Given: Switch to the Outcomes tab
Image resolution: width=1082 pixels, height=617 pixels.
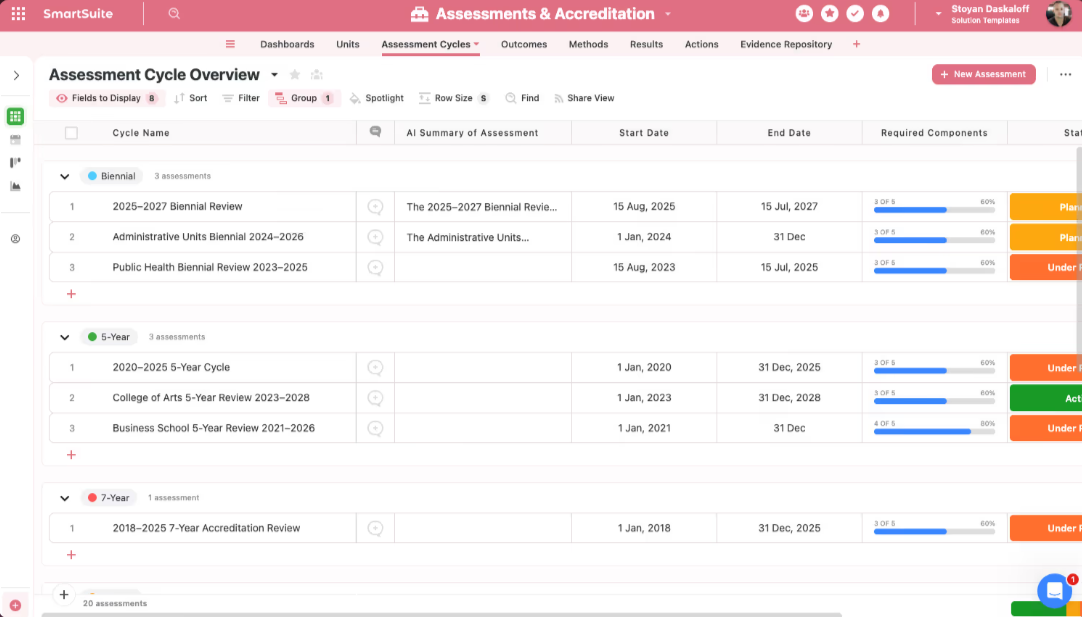Looking at the screenshot, I should point(524,44).
